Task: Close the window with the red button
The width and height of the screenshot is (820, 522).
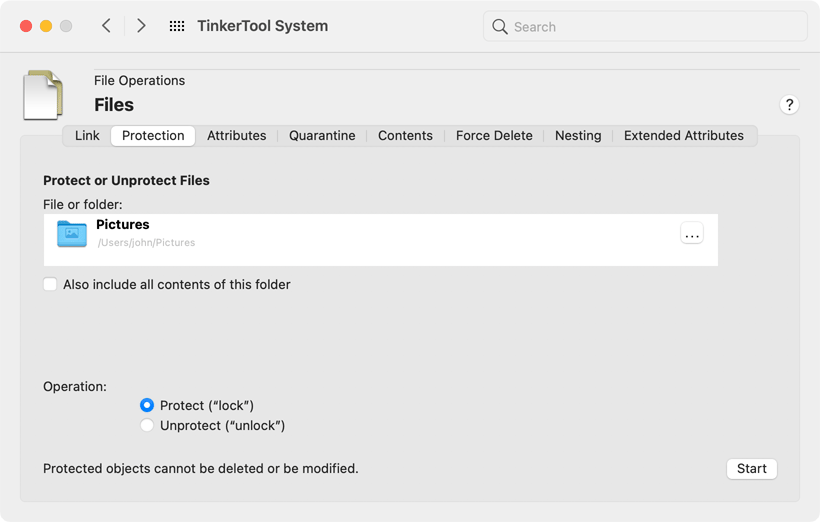Action: (x=26, y=26)
